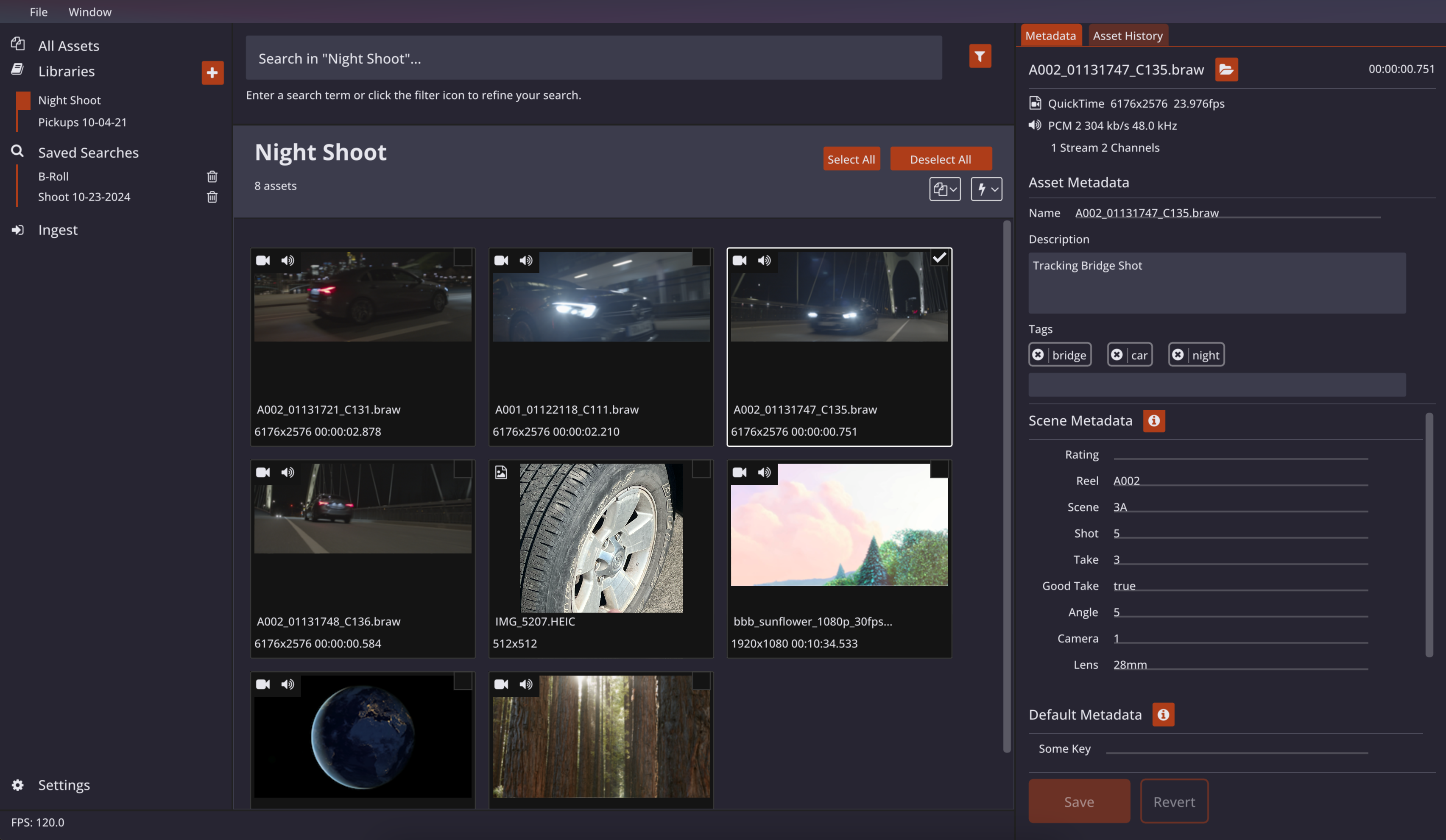Click the add library plus icon
Viewport: 1446px width, 840px height.
click(x=212, y=72)
